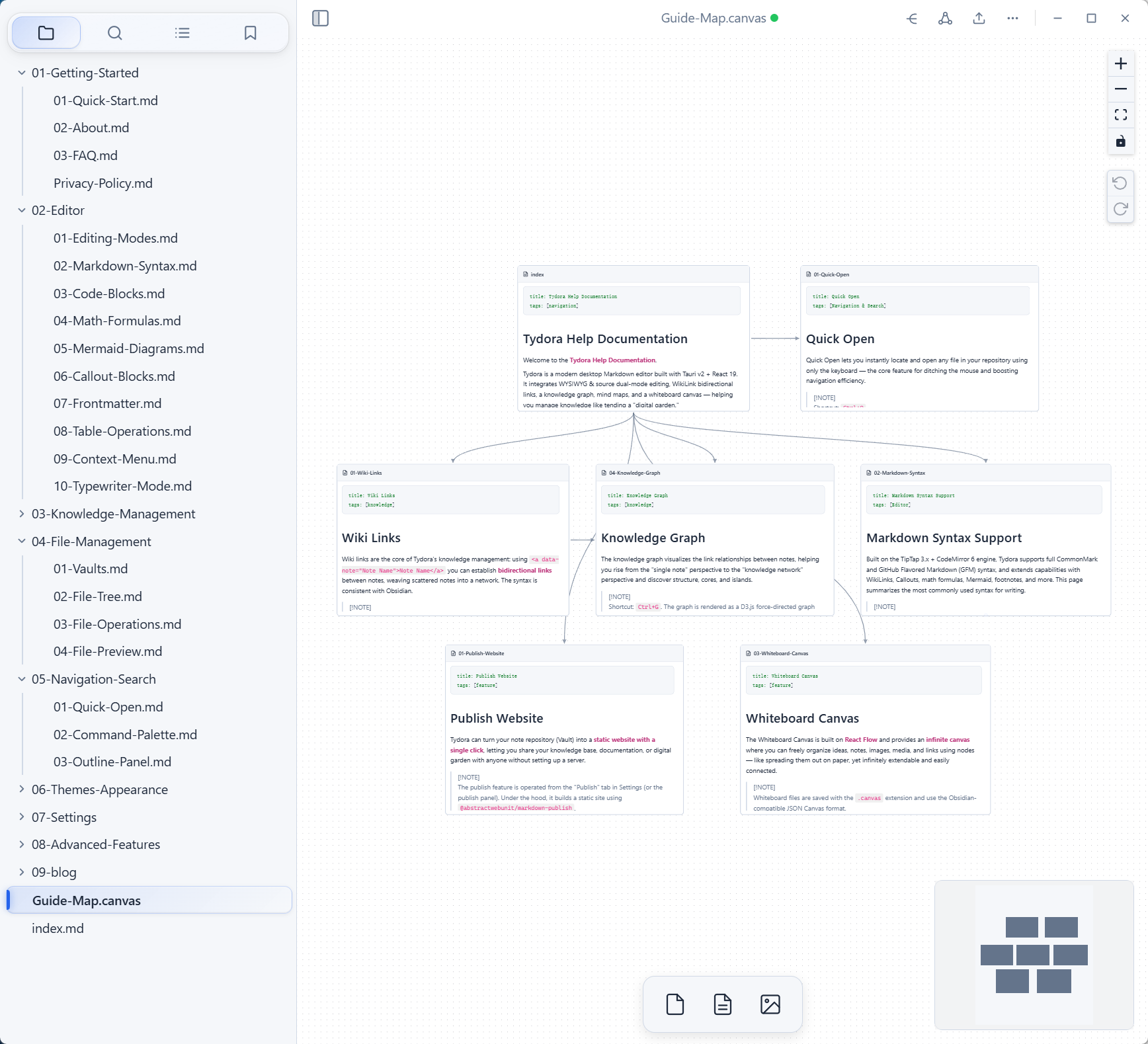The height and width of the screenshot is (1044, 1148).
Task: Open 03-Outline-Panel.md file
Action: (x=112, y=762)
